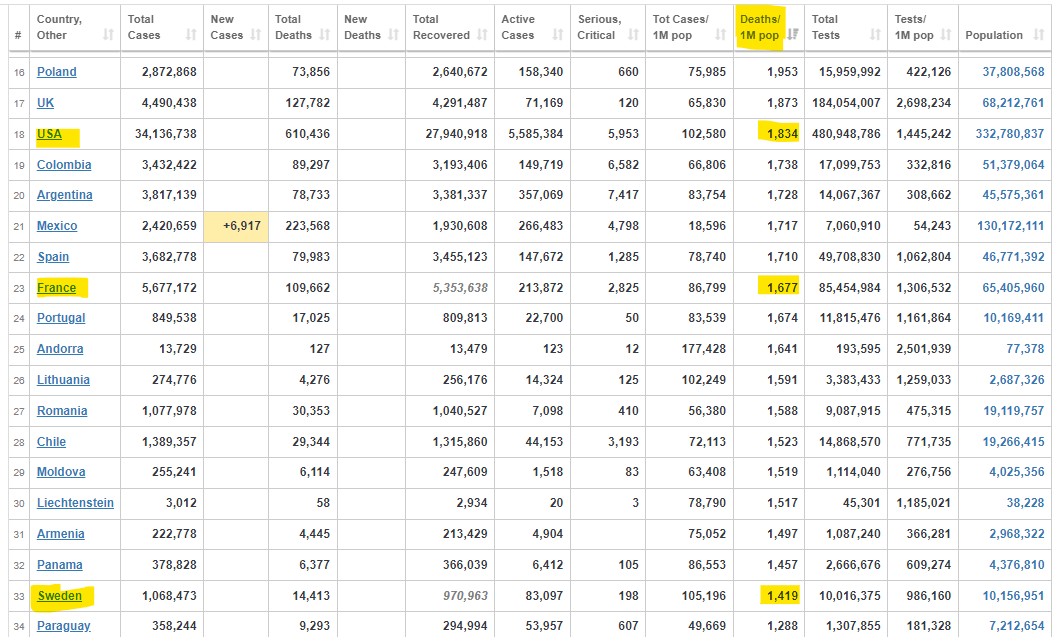Open the Armenia country link
1052x637 pixels.
[60, 533]
